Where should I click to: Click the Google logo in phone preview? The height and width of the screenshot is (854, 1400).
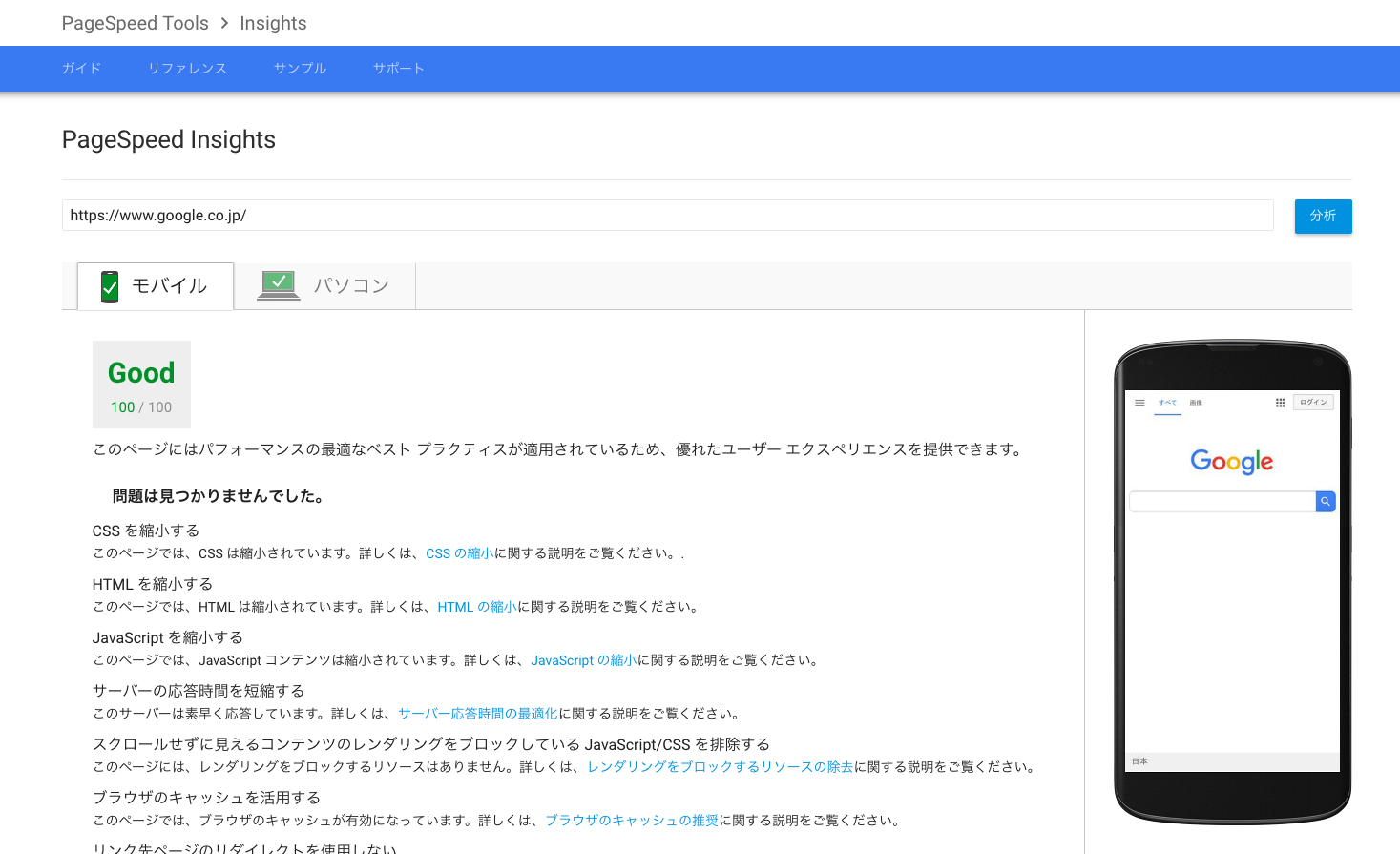[x=1231, y=462]
